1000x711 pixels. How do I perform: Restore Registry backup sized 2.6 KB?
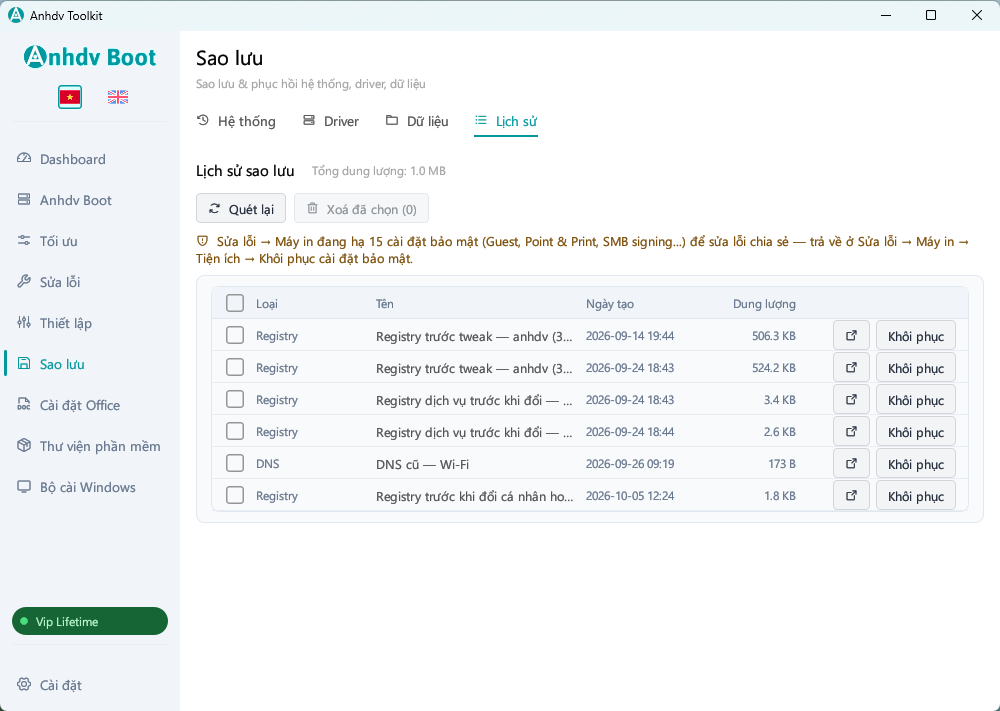916,432
